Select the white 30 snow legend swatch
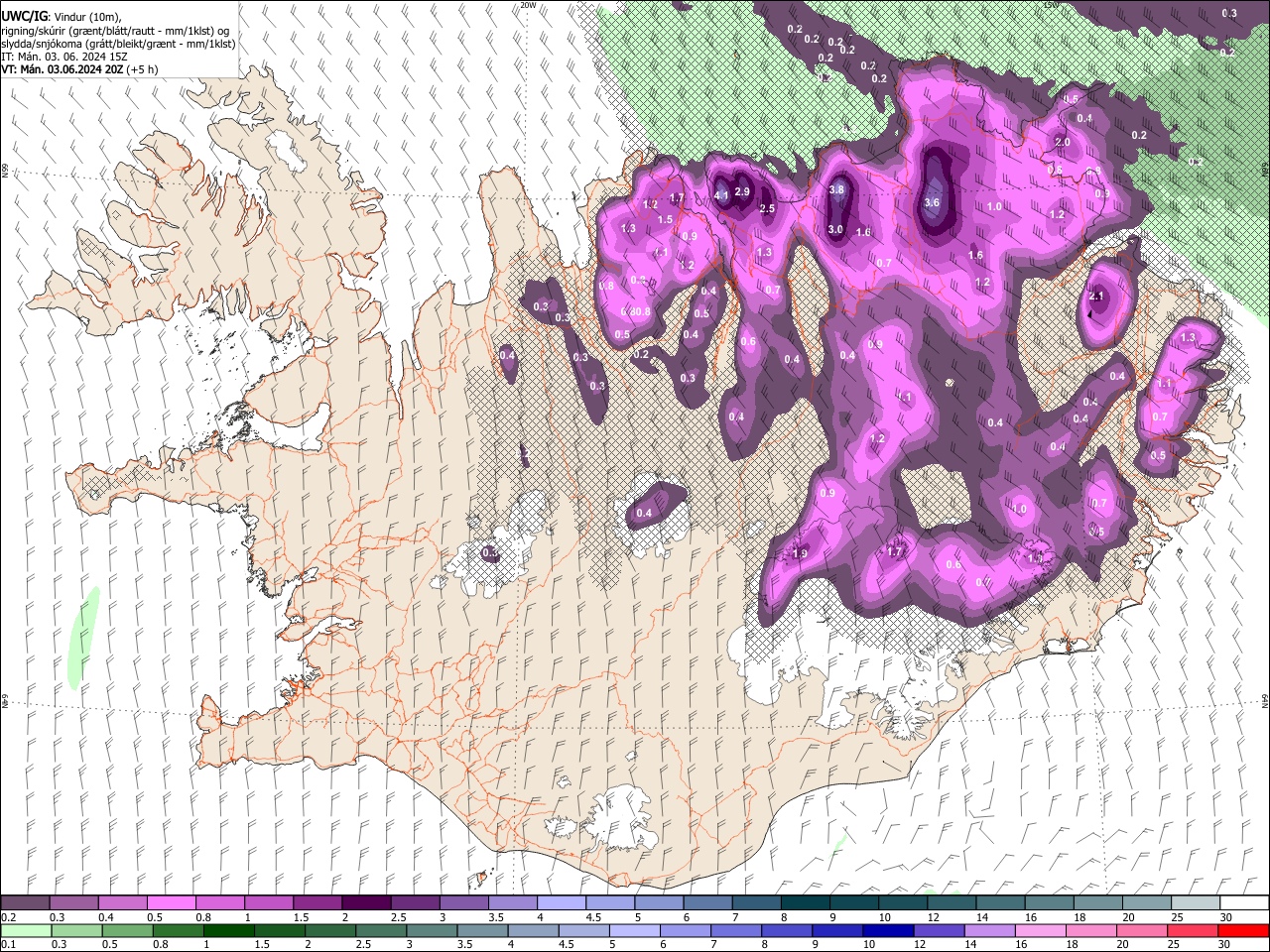This screenshot has width=1270, height=952. tap(1244, 903)
